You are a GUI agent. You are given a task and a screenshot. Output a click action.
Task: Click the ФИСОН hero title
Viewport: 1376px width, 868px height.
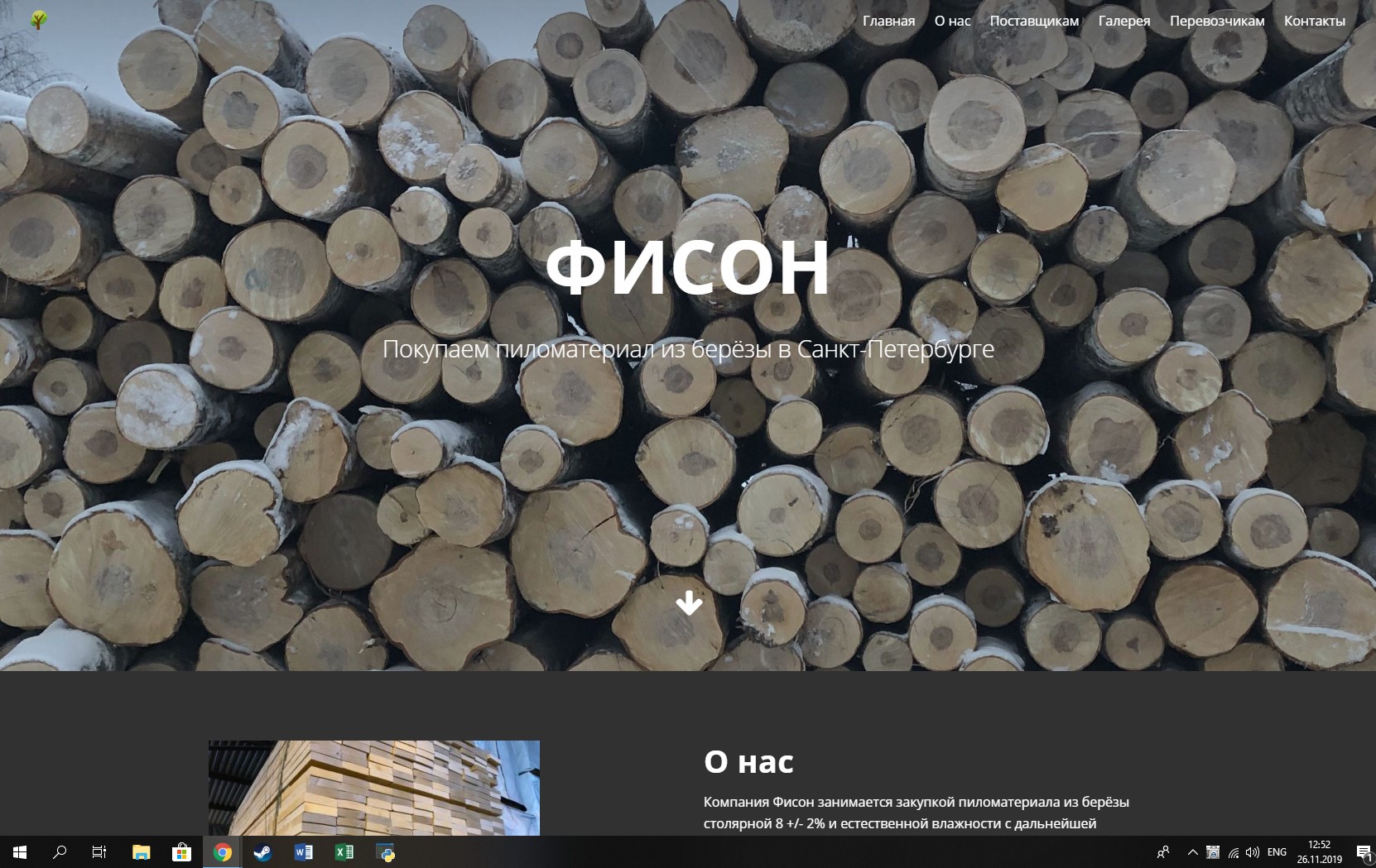point(688,266)
